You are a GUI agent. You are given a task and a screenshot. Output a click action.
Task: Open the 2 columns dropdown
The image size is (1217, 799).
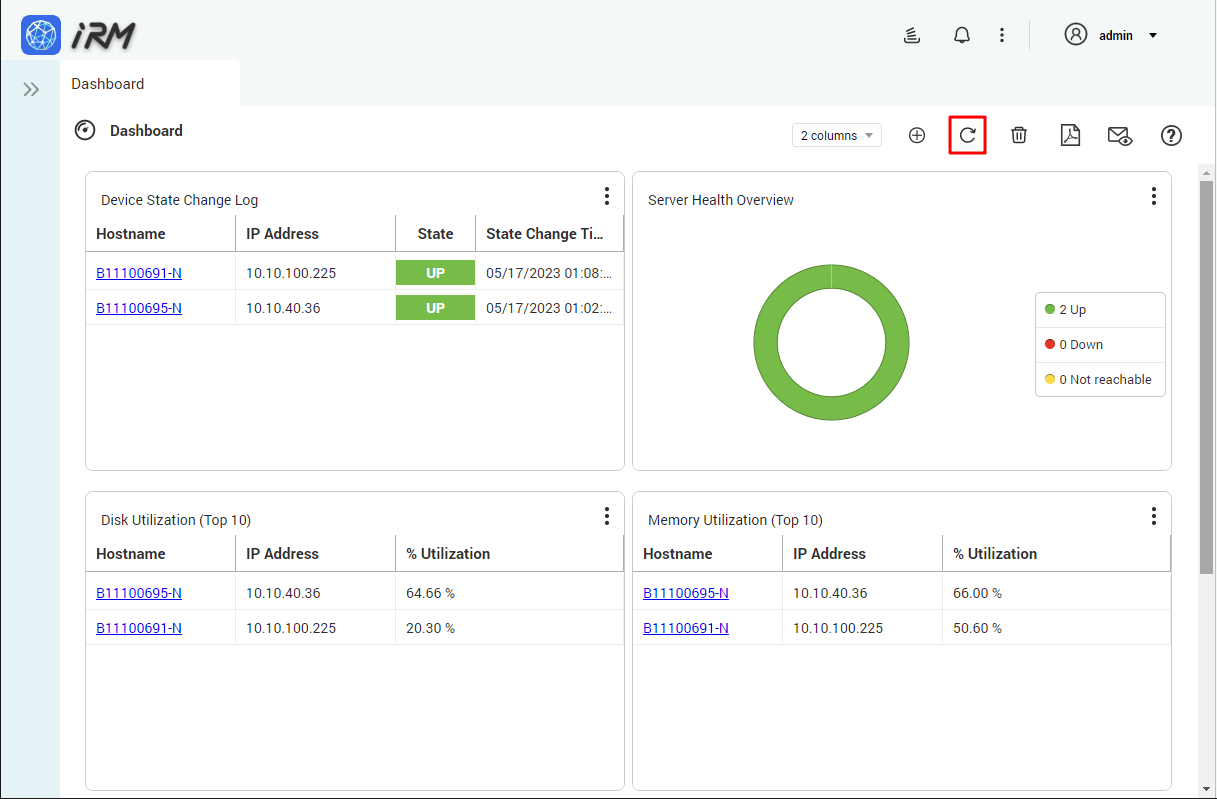tap(836, 135)
